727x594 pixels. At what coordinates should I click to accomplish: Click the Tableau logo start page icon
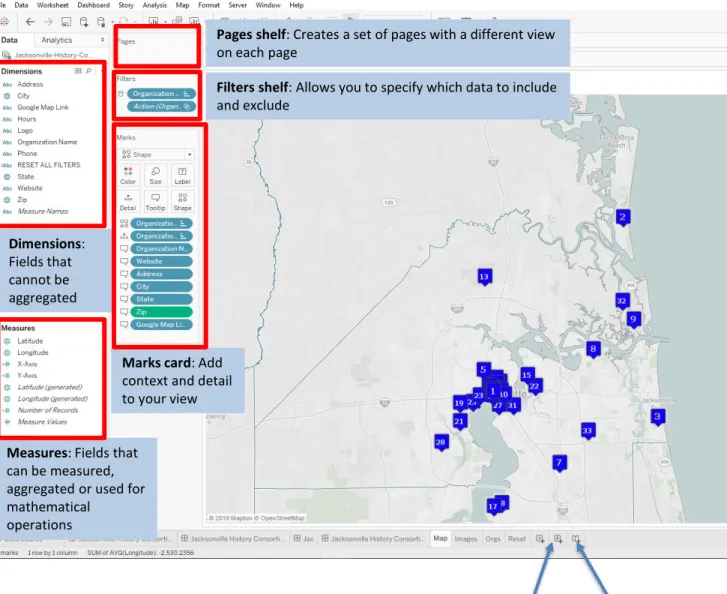4,21
